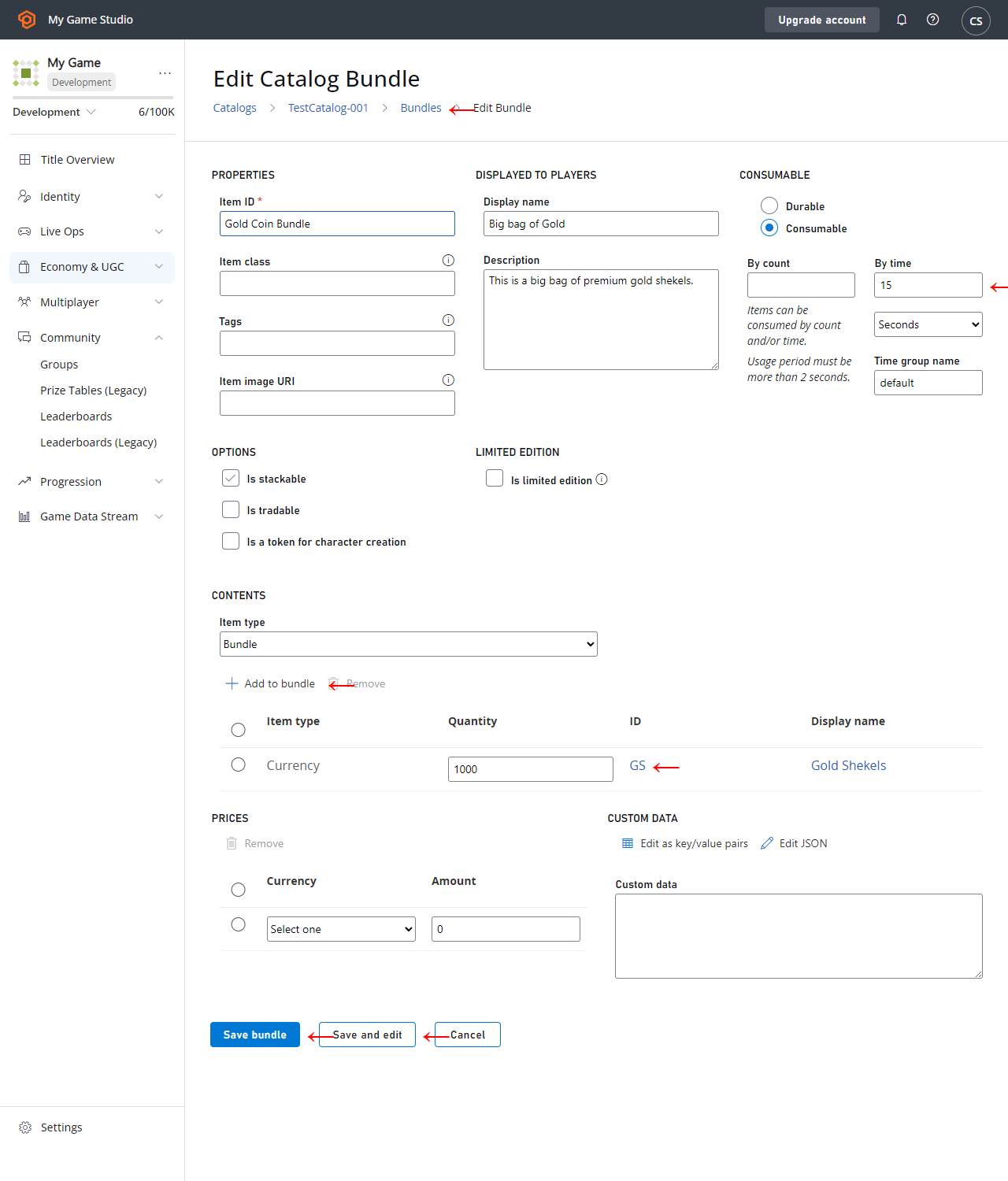The height and width of the screenshot is (1181, 1008).
Task: Click the Save bundle button
Action: [x=255, y=1035]
